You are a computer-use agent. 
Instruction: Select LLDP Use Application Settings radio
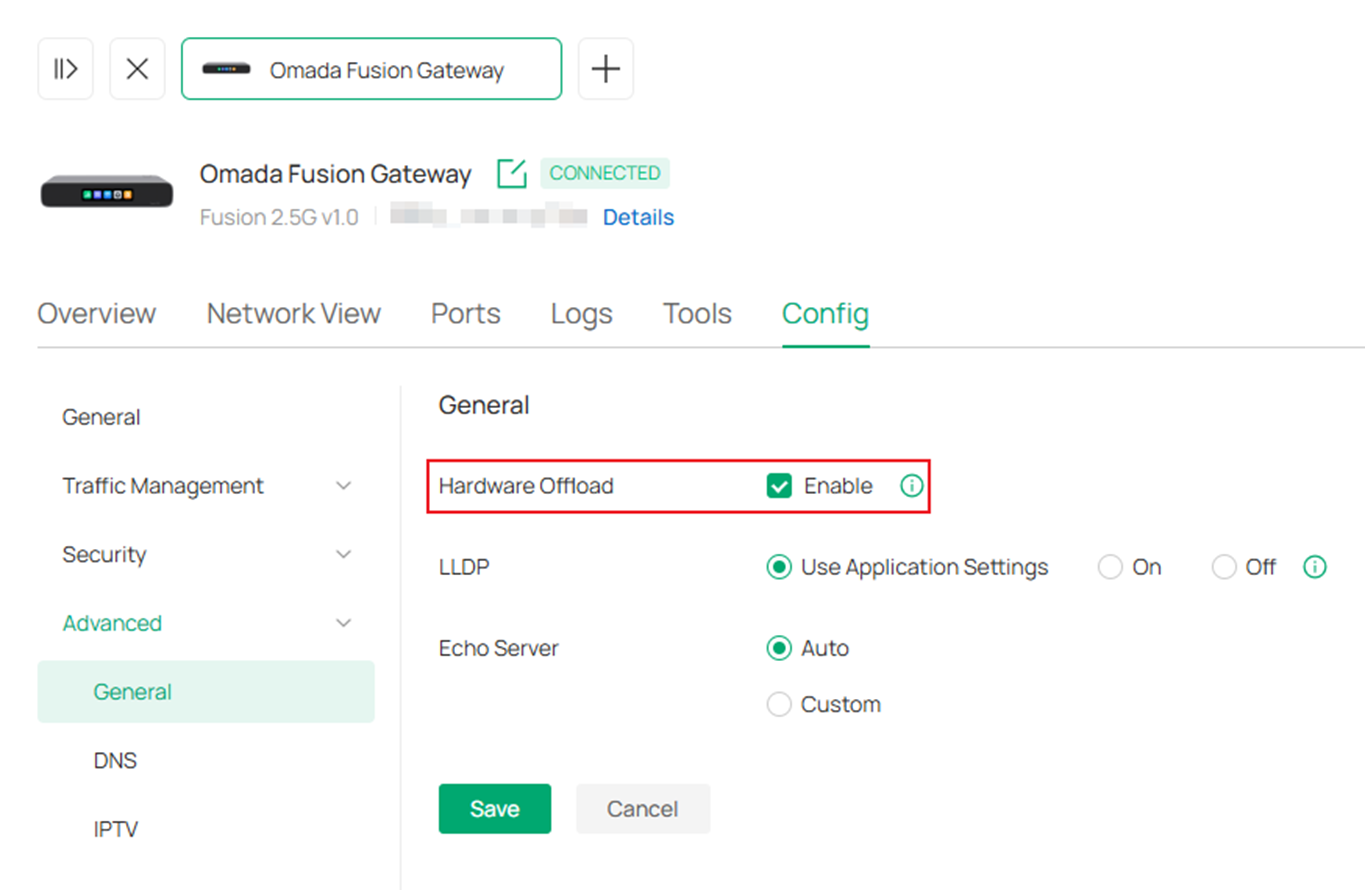click(x=778, y=567)
